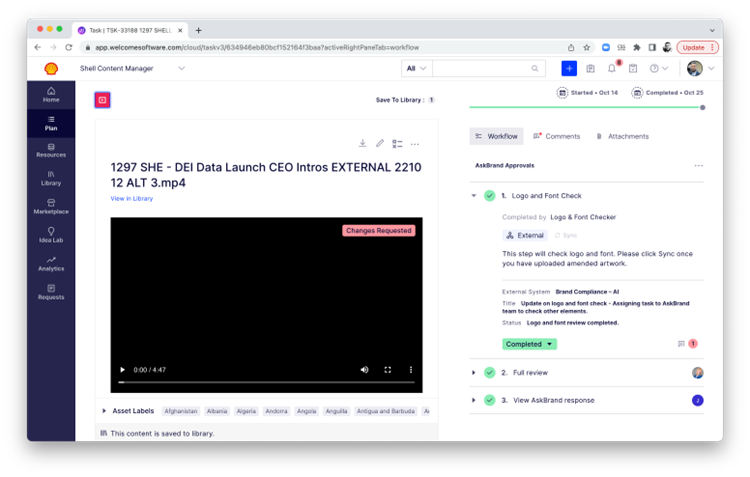Switch to the Attachments tab
Screen dimensions: 750x477
[622, 136]
